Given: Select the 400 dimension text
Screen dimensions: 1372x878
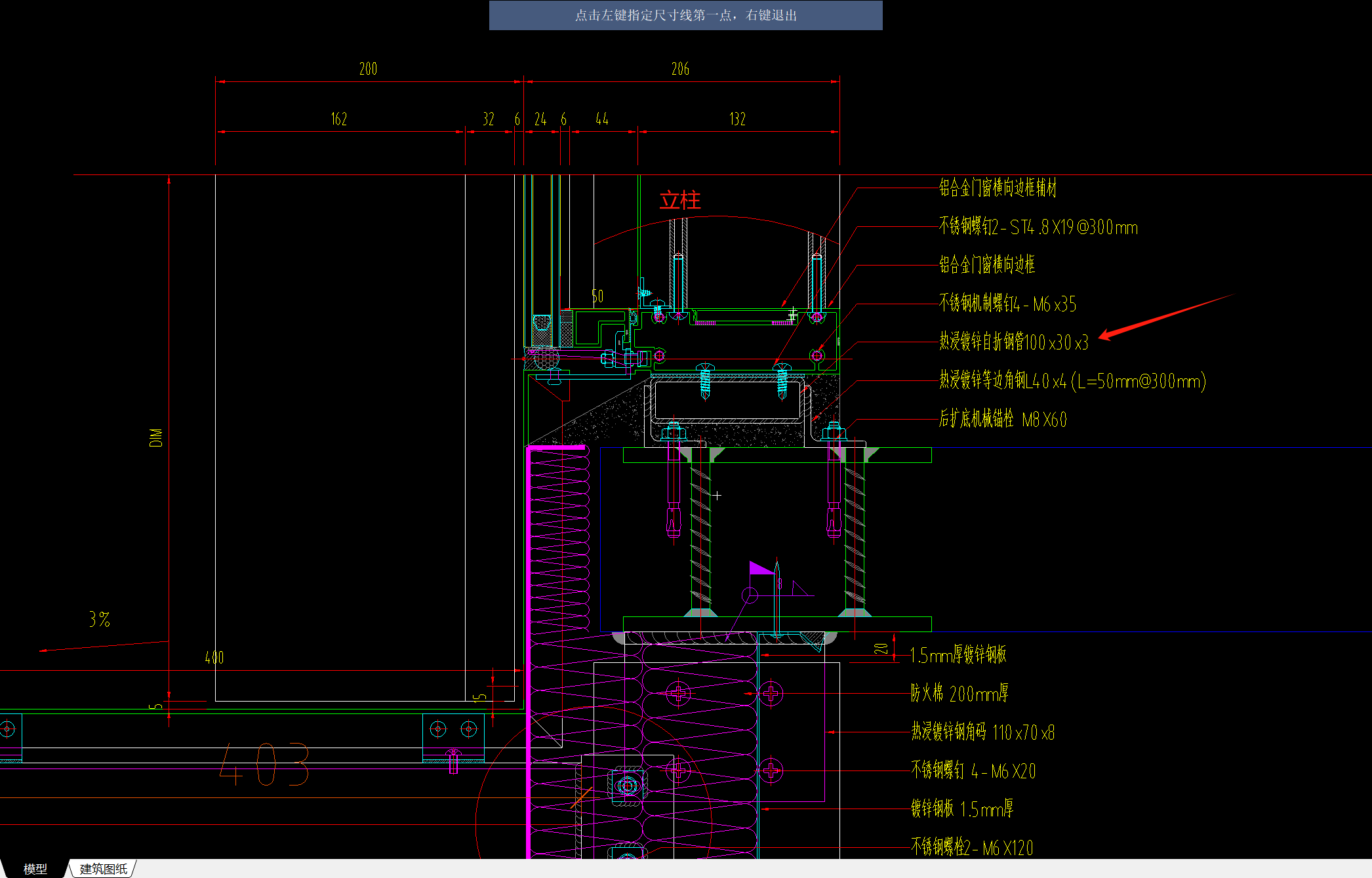Looking at the screenshot, I should [x=214, y=658].
